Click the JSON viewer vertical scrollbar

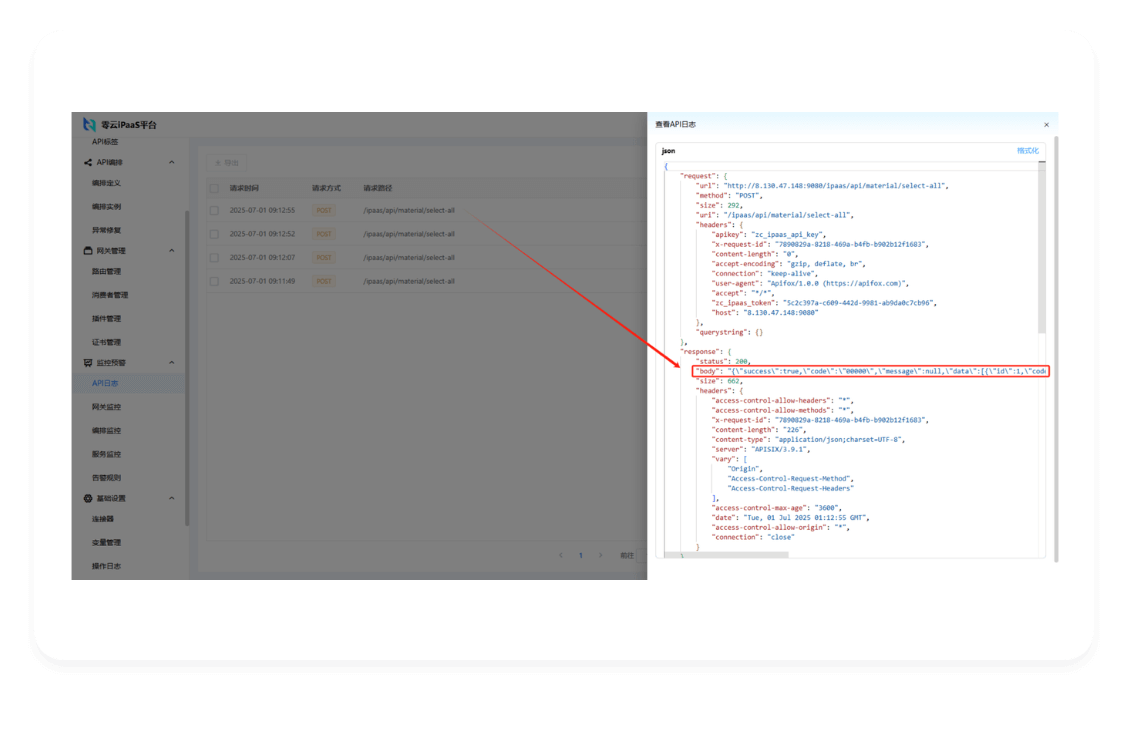coord(1041,250)
